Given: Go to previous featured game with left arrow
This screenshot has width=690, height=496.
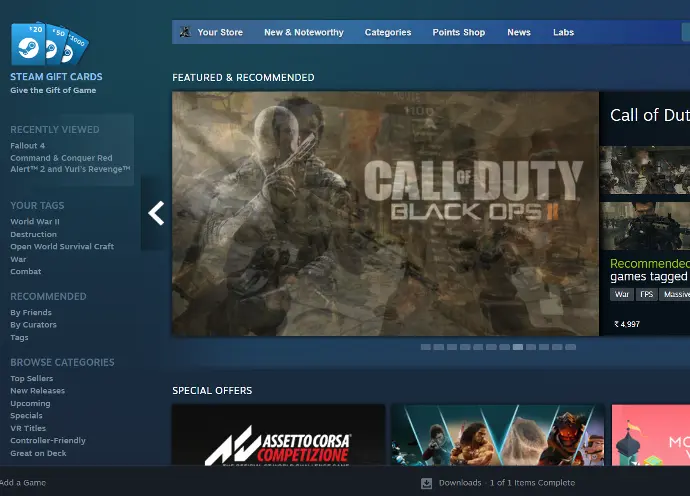Looking at the screenshot, I should coord(155,213).
